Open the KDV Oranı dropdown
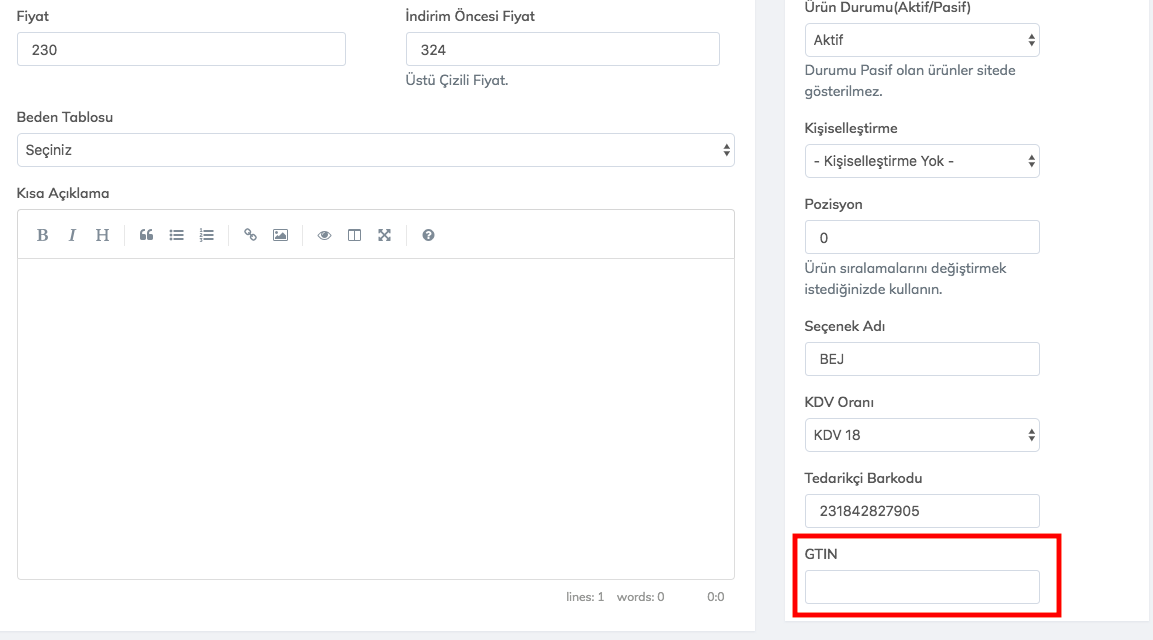The width and height of the screenshot is (1153, 640). coord(921,435)
